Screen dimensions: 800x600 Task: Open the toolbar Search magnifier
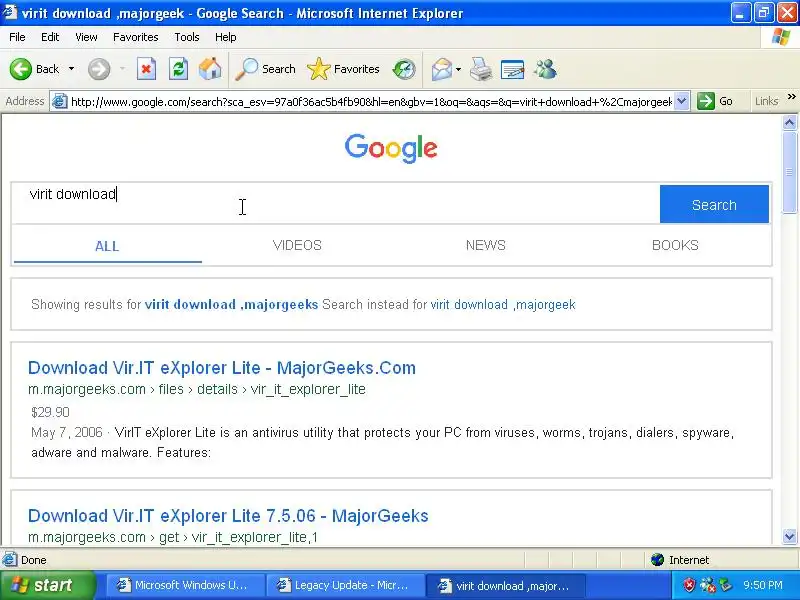click(x=265, y=69)
